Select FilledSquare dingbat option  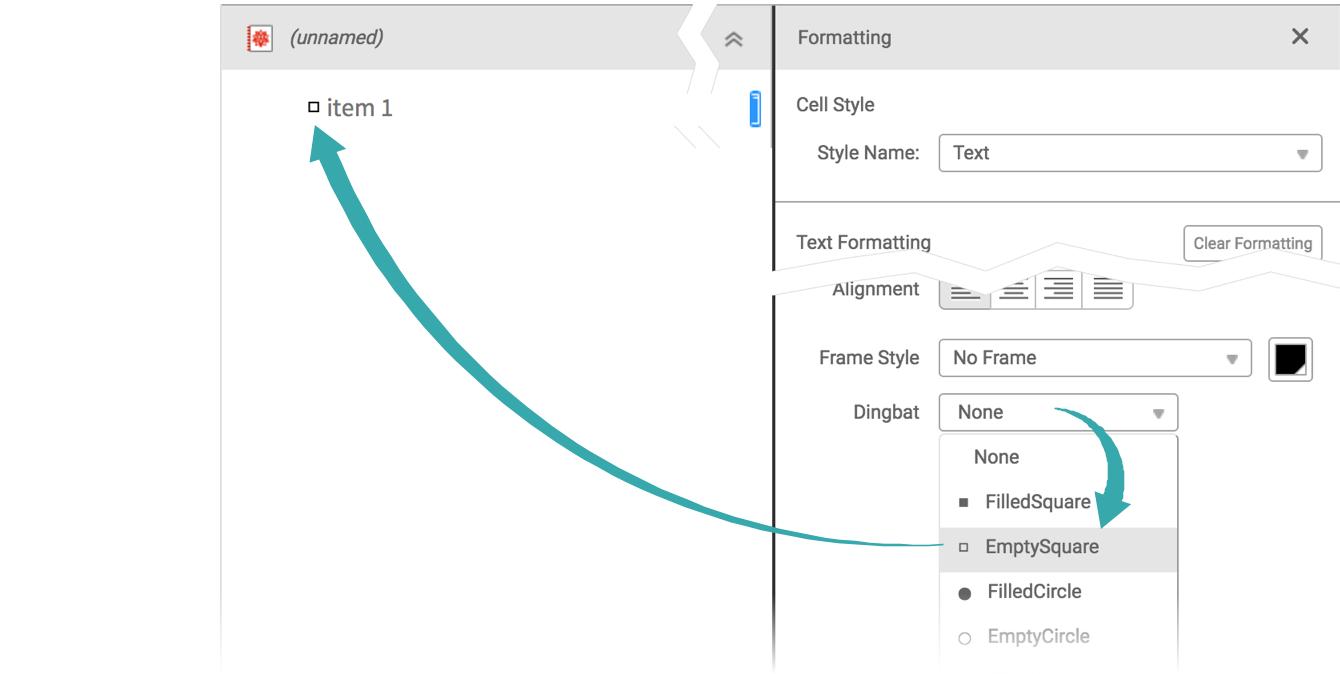pos(1037,502)
